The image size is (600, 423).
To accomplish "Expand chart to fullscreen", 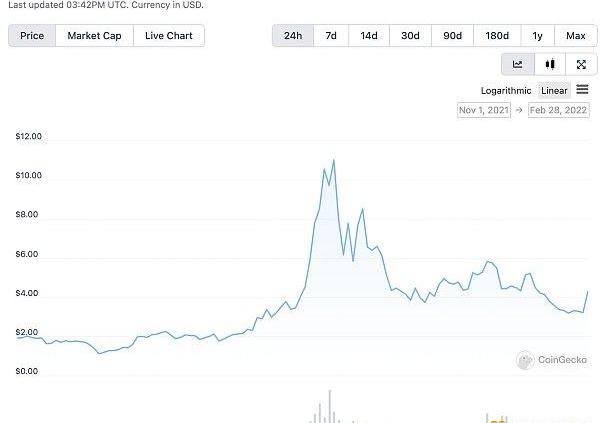I will (x=581, y=64).
